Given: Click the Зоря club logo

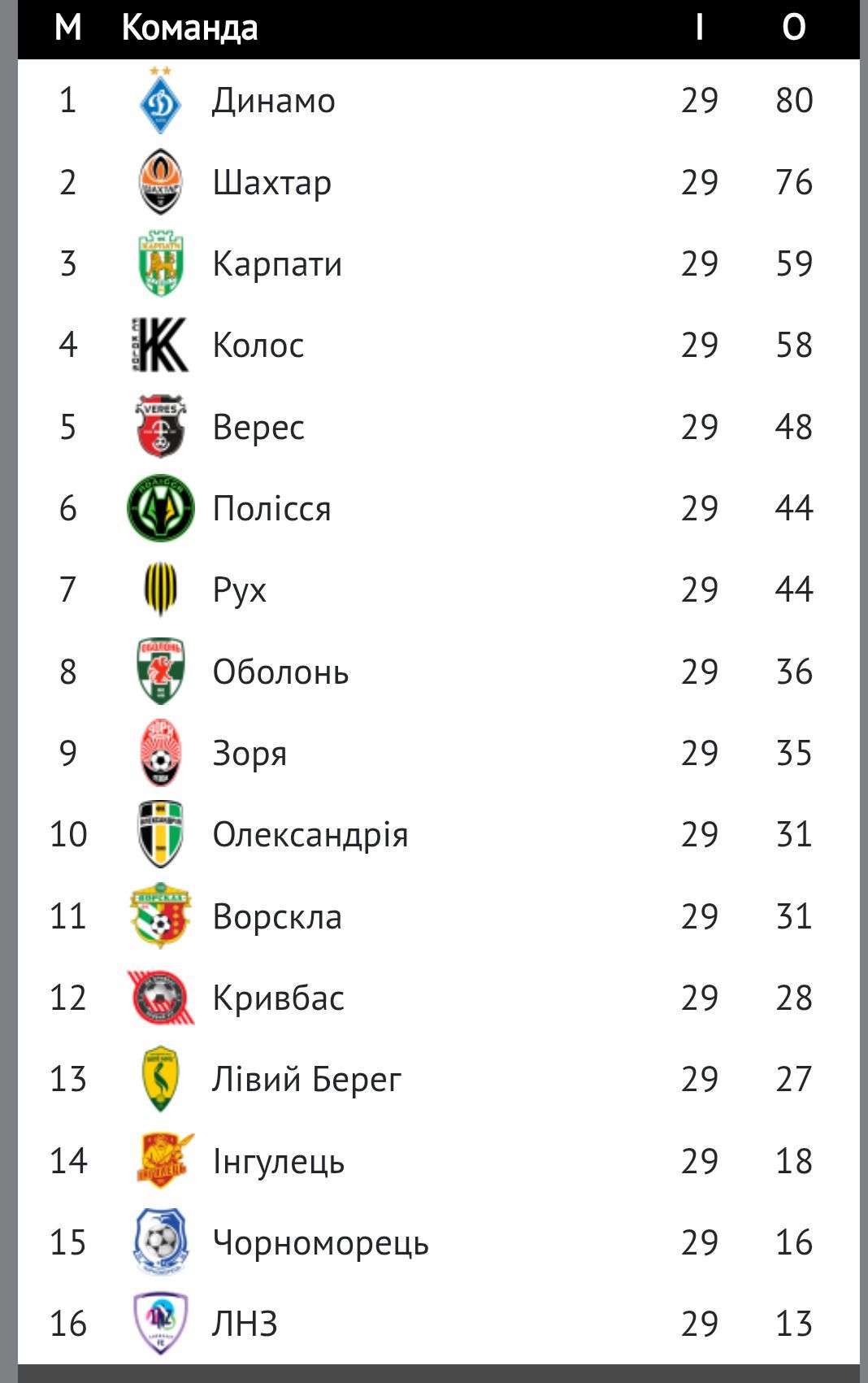Looking at the screenshot, I should pyautogui.click(x=161, y=753).
